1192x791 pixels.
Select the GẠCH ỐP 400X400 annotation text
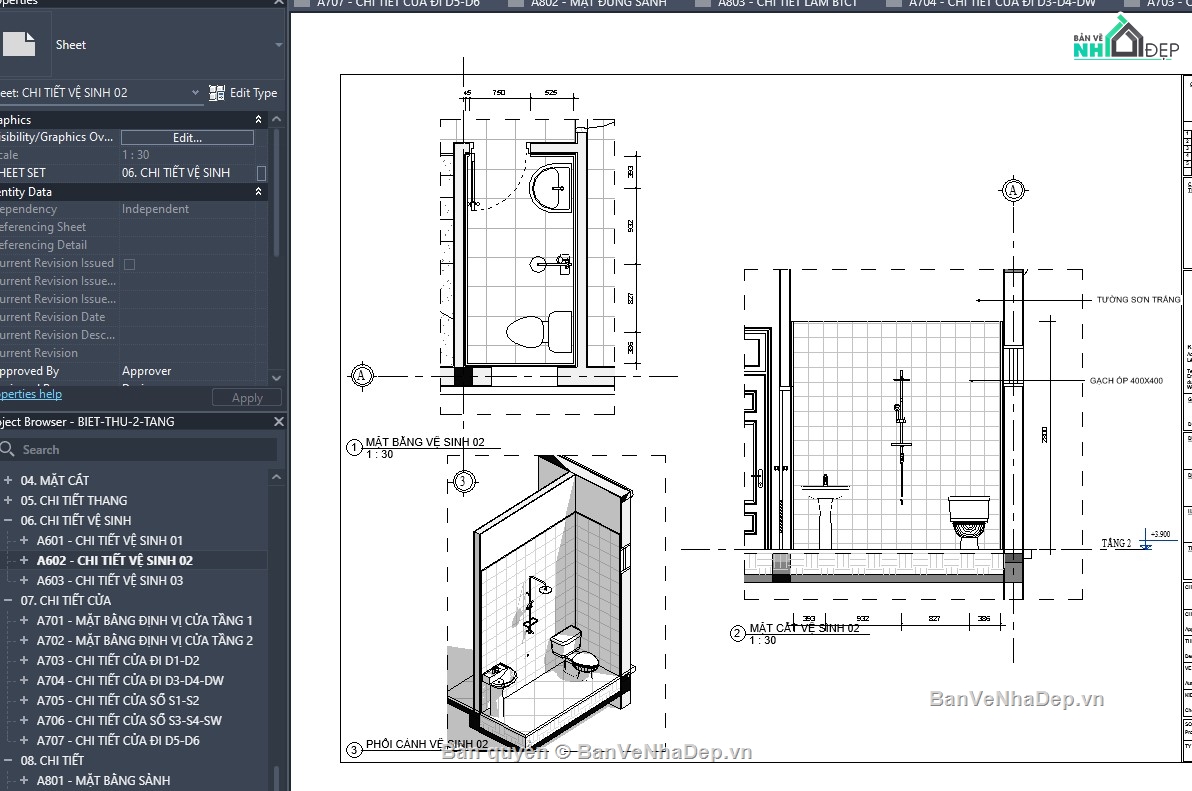point(1126,381)
